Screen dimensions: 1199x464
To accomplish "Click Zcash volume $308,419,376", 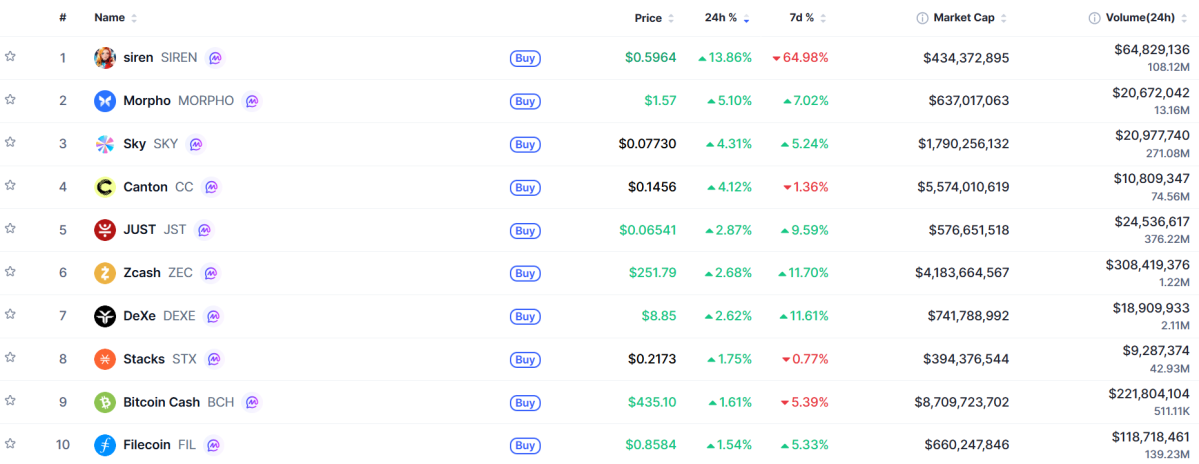I will click(x=1148, y=264).
